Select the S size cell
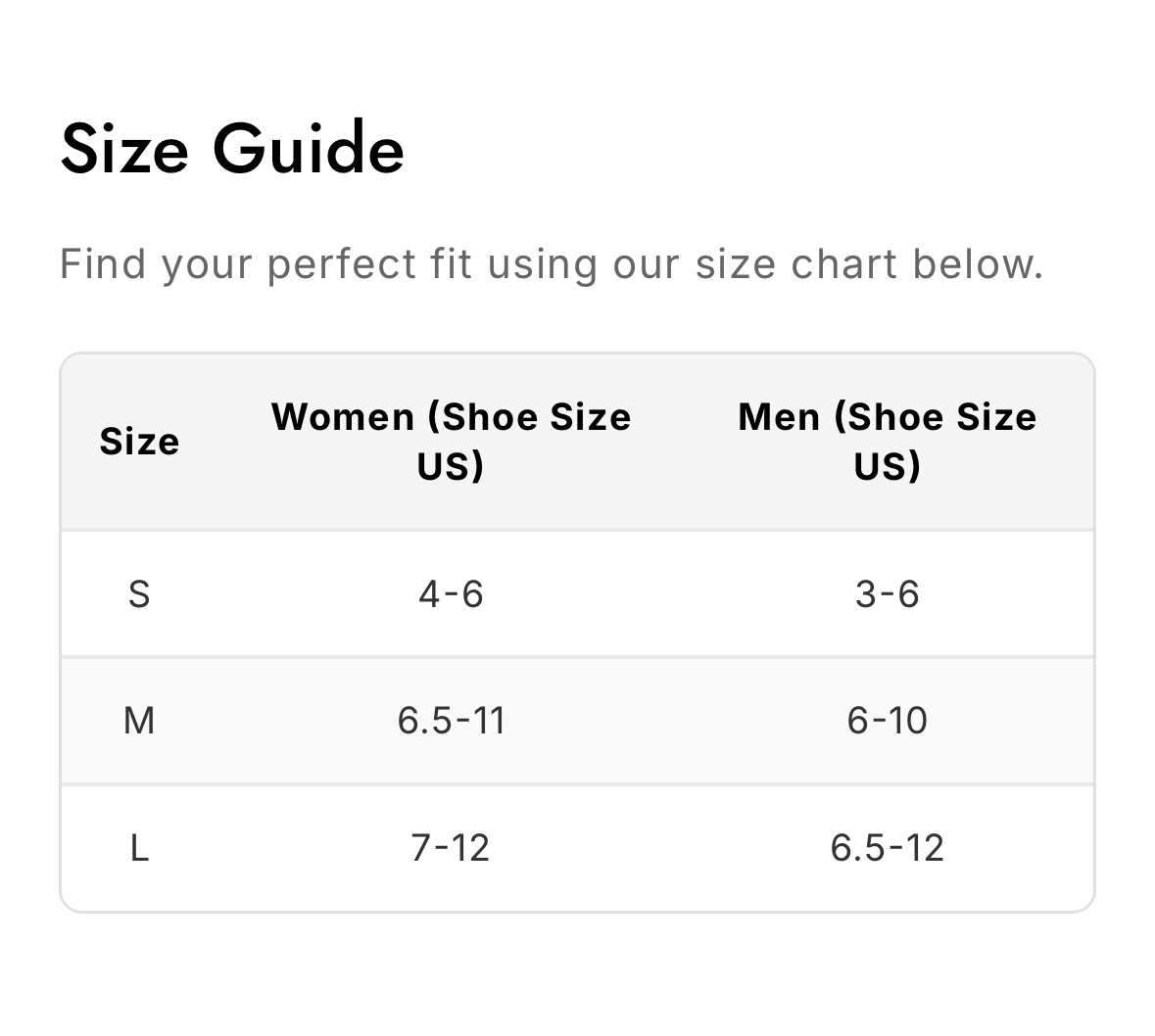 point(139,594)
